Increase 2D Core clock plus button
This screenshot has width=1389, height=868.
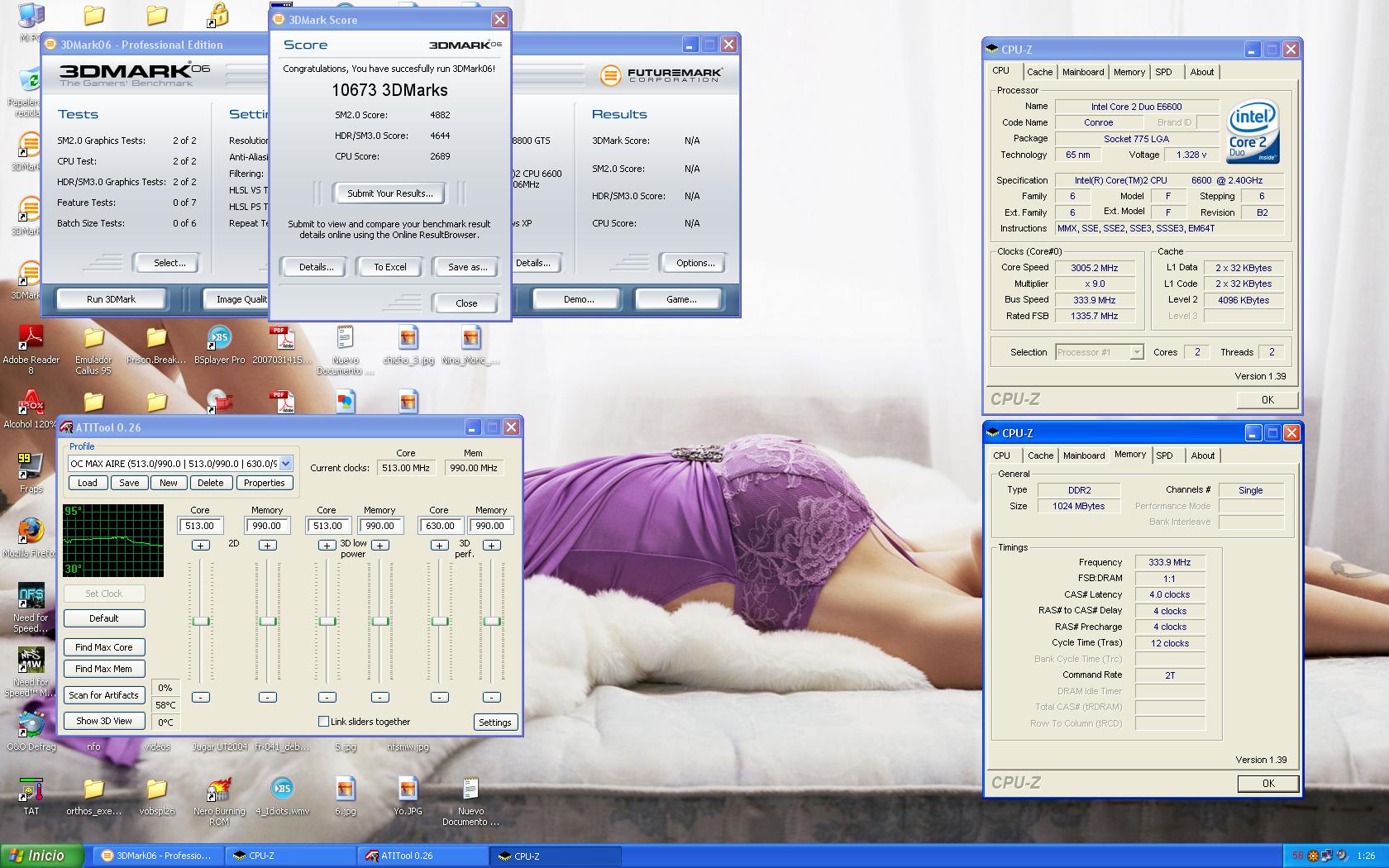pyautogui.click(x=201, y=546)
